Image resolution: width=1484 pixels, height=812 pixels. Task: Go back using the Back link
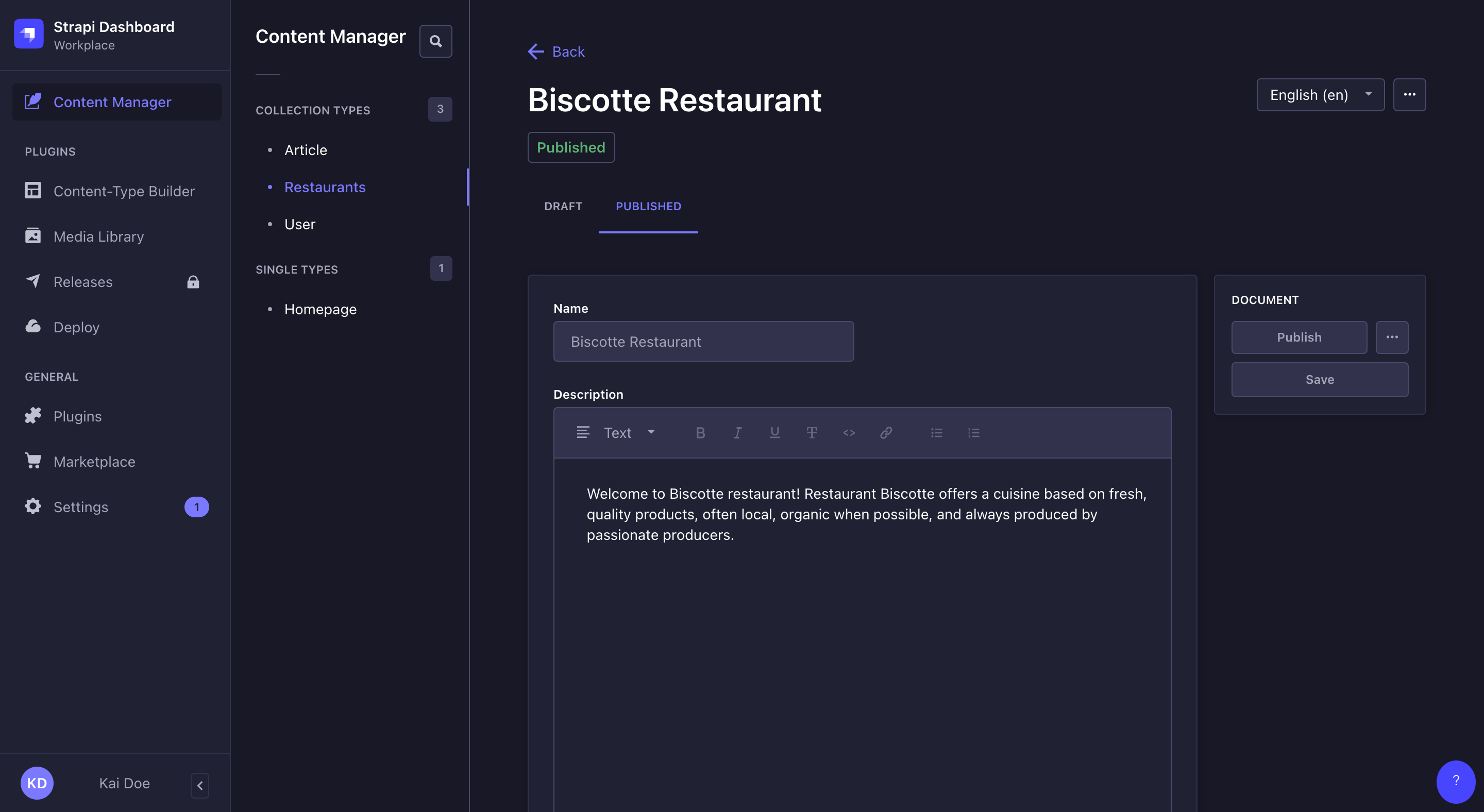point(556,52)
